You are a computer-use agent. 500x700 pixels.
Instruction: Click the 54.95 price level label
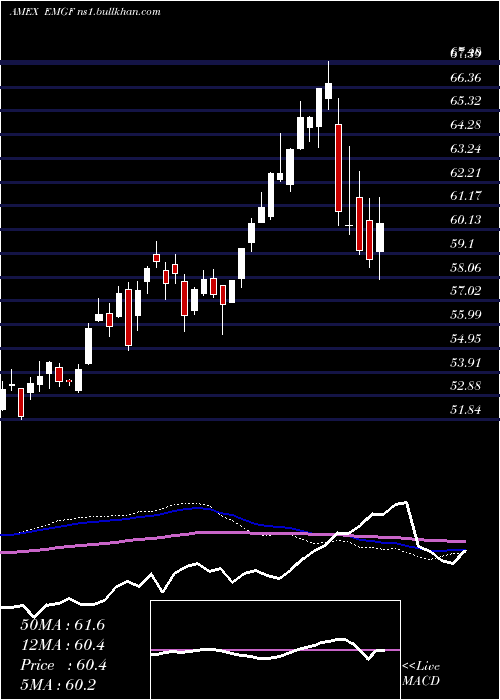point(466,339)
